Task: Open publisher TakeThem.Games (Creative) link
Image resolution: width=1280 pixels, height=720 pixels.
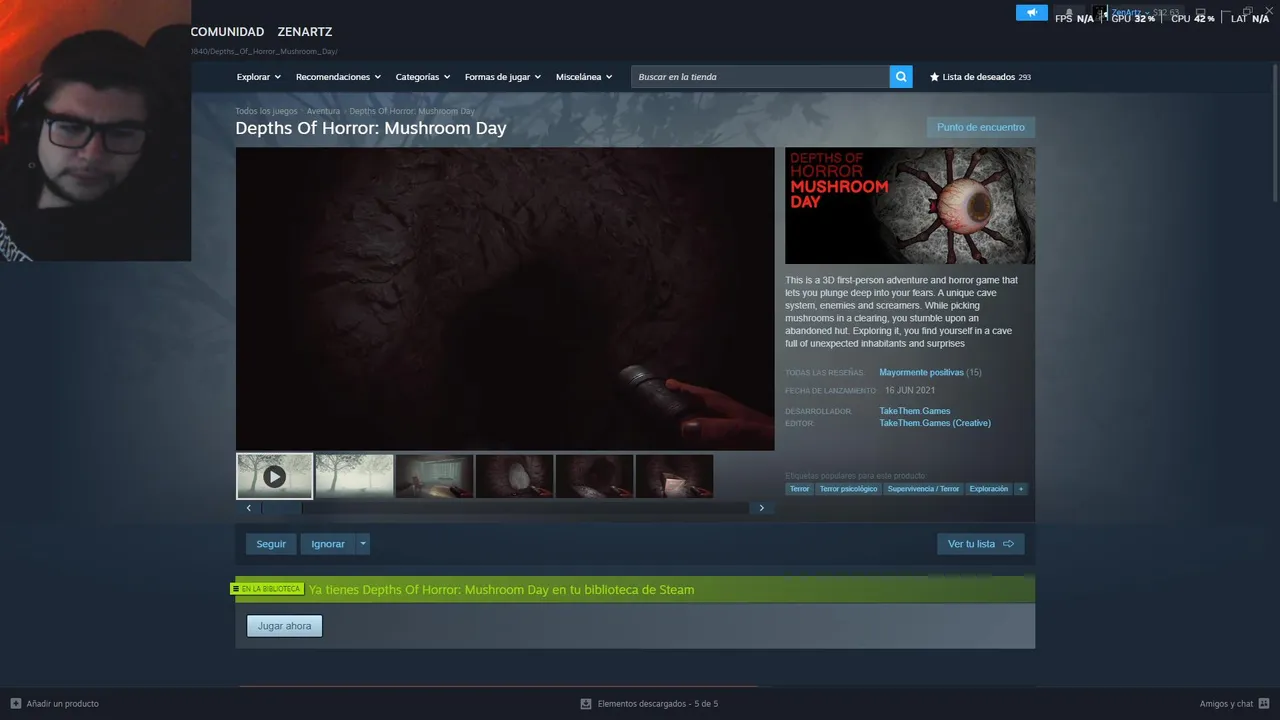Action: (935, 423)
